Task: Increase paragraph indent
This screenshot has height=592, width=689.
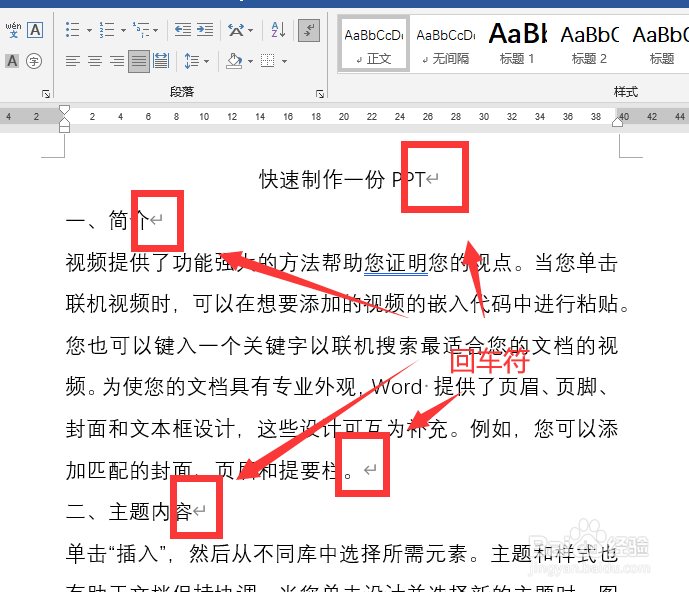Action: [x=205, y=30]
